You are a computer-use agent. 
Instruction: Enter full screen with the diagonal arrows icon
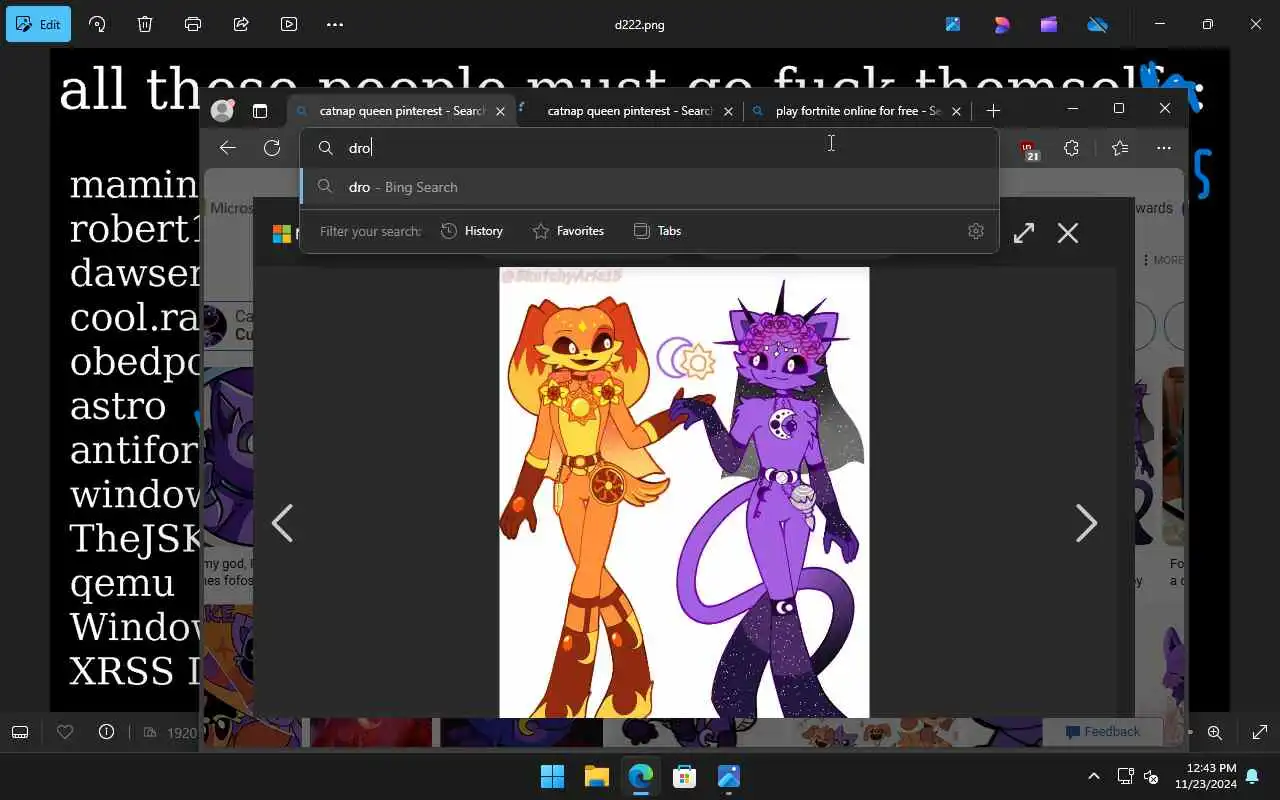(x=1260, y=732)
